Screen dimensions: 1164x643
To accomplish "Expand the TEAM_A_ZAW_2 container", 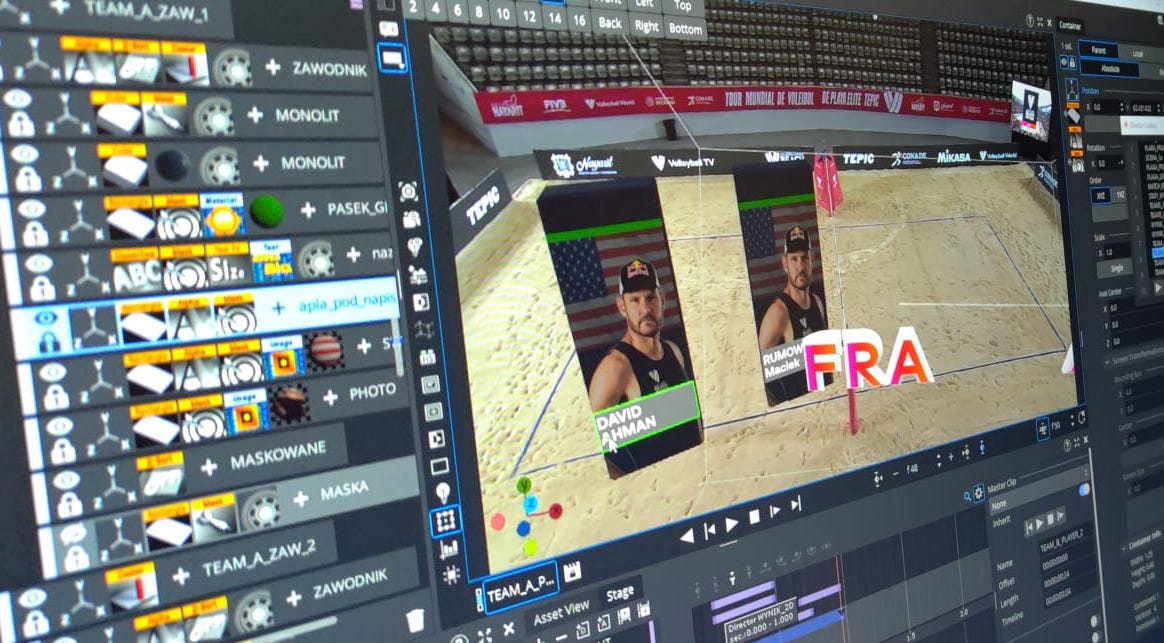I will (180, 576).
